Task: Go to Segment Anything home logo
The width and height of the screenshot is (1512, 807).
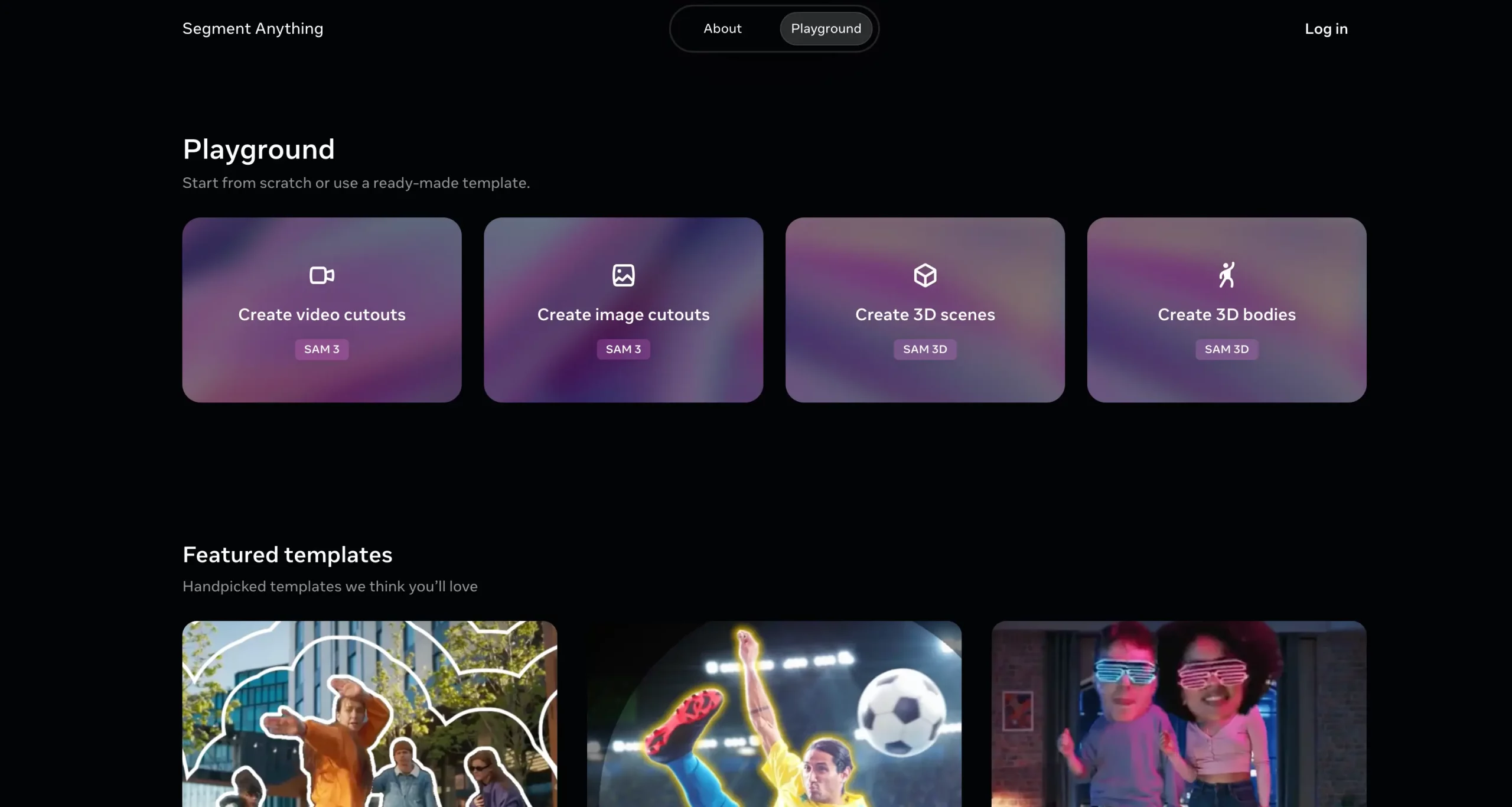Action: pyautogui.click(x=253, y=28)
